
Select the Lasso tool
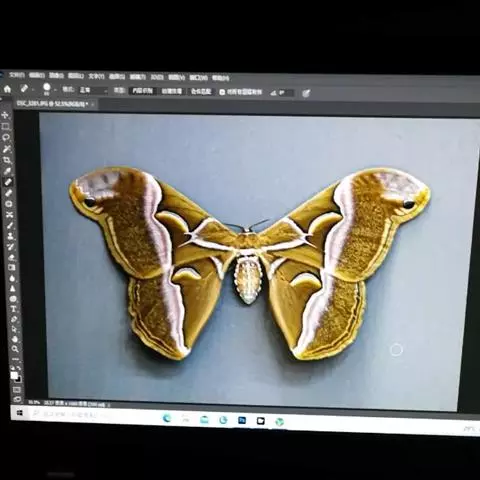coord(6,137)
